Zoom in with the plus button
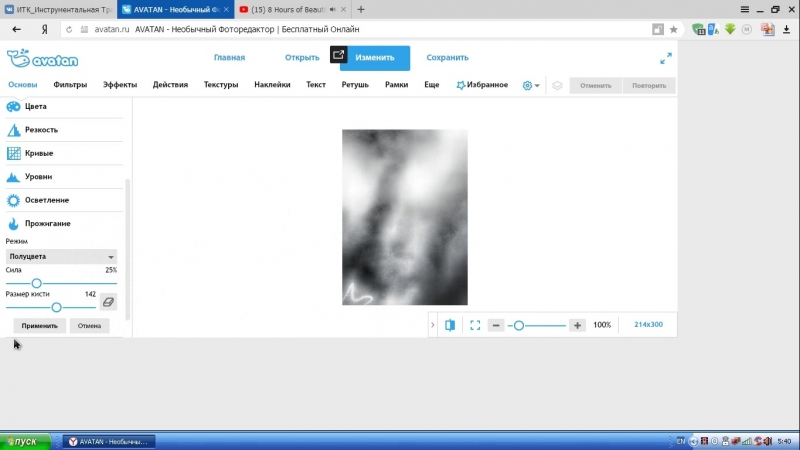This screenshot has height=450, width=800. pyautogui.click(x=577, y=325)
